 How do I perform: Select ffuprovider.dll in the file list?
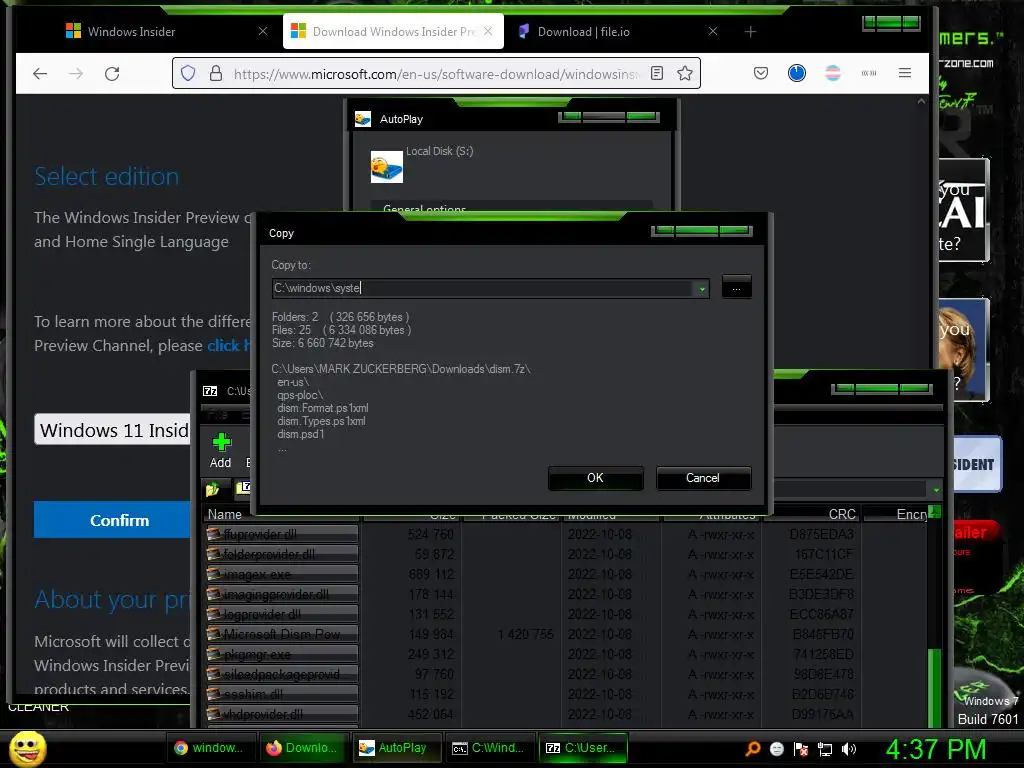[282, 534]
